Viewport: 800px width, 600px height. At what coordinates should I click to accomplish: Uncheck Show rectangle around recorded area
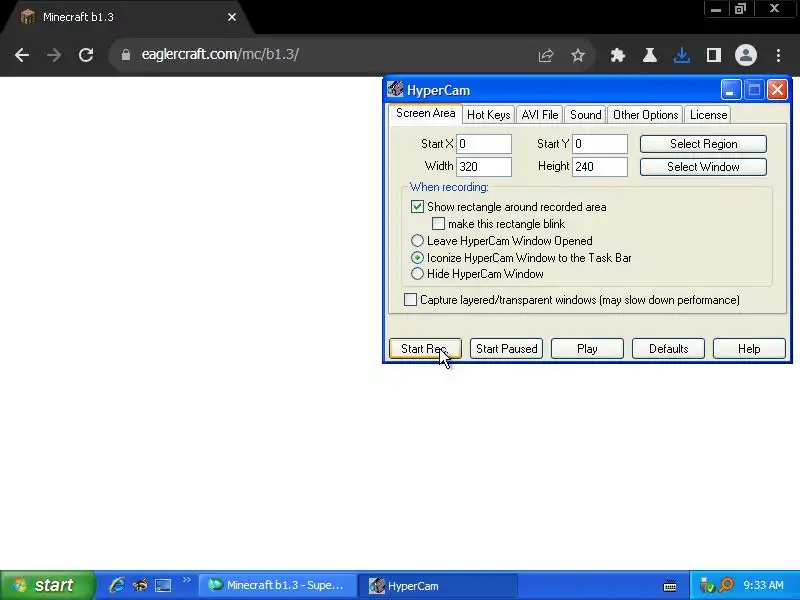click(x=417, y=207)
